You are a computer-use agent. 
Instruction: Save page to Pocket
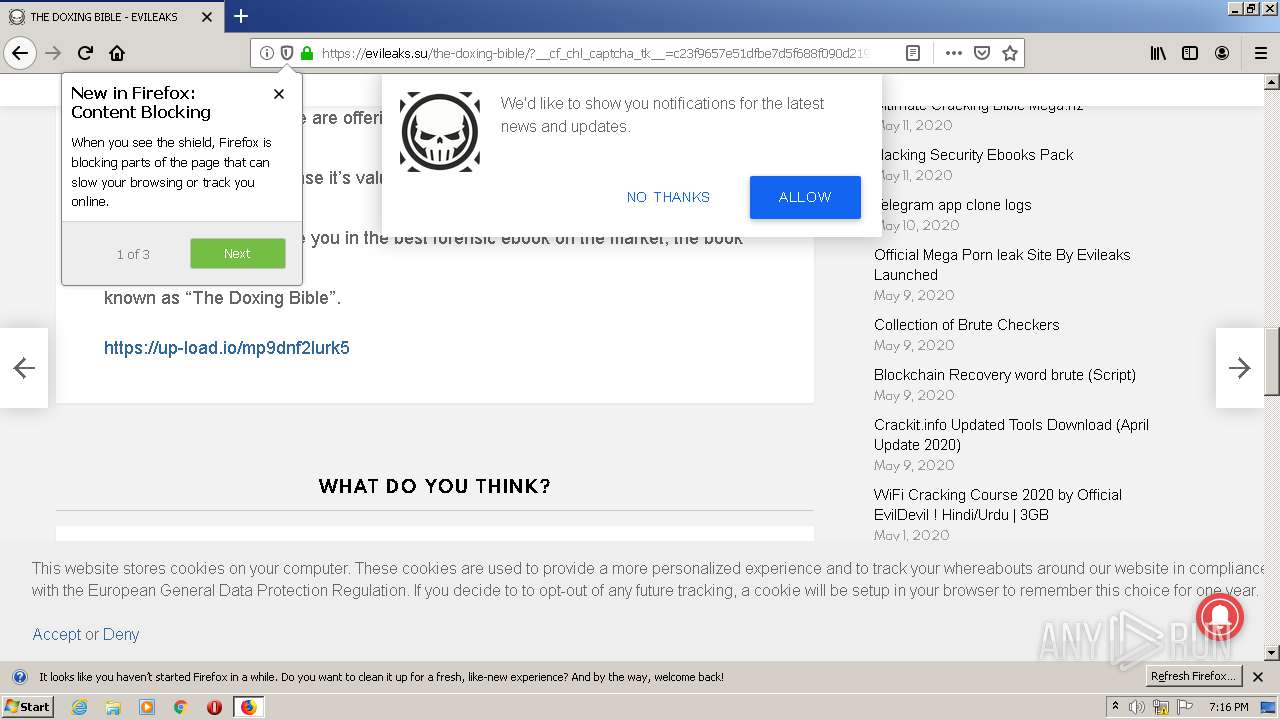click(x=982, y=53)
